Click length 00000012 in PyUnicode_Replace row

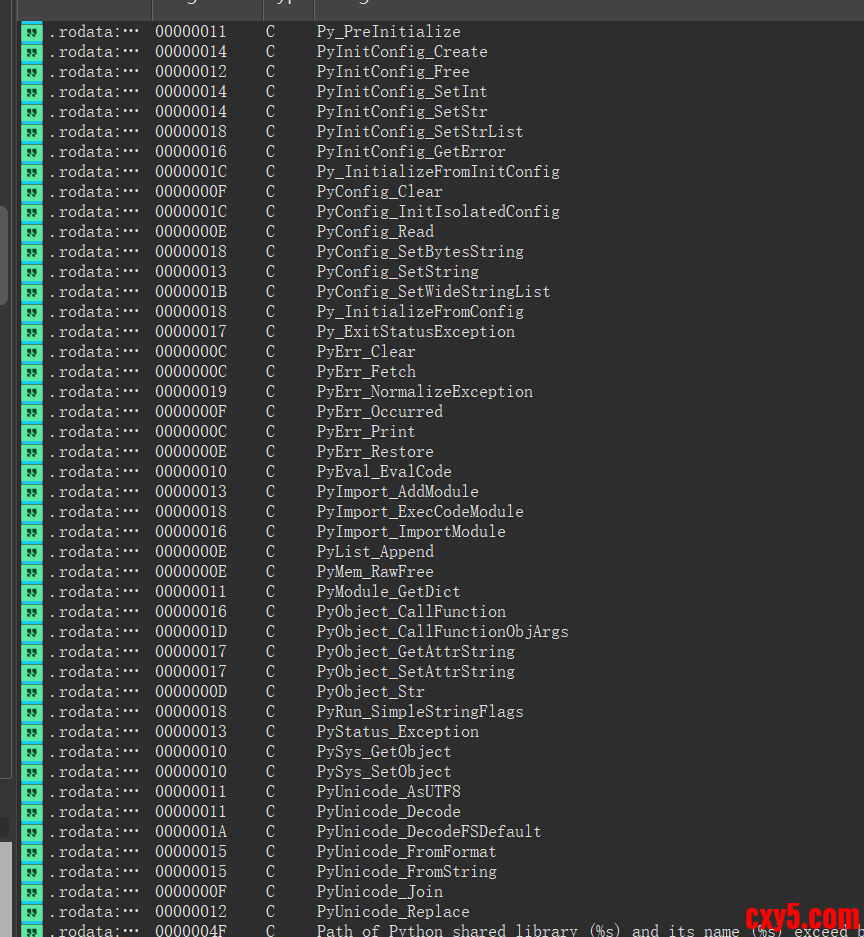point(191,912)
